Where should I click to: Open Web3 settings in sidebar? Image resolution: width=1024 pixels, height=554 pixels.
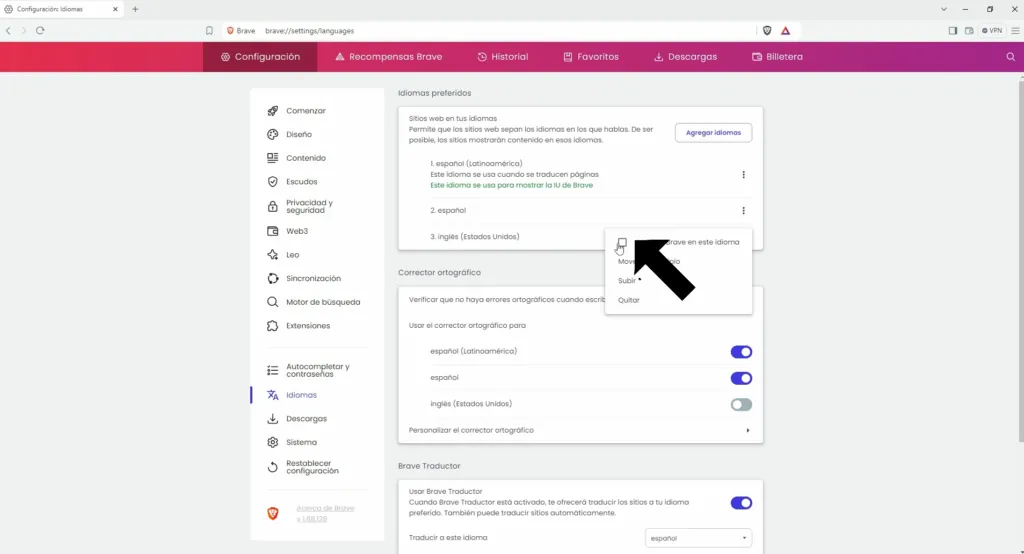[287, 231]
